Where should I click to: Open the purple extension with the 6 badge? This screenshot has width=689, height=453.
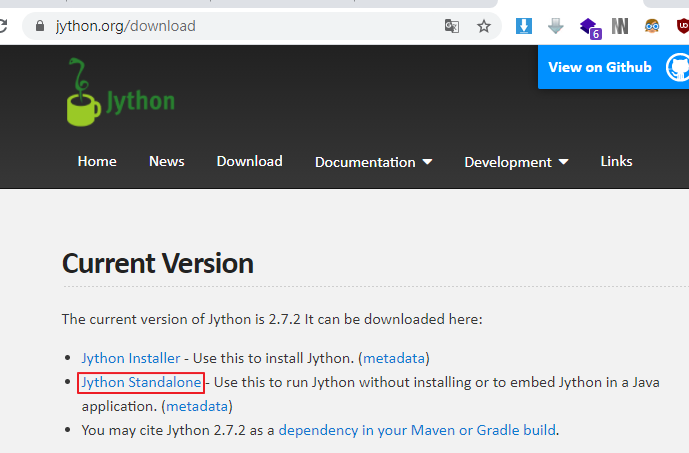coord(589,27)
